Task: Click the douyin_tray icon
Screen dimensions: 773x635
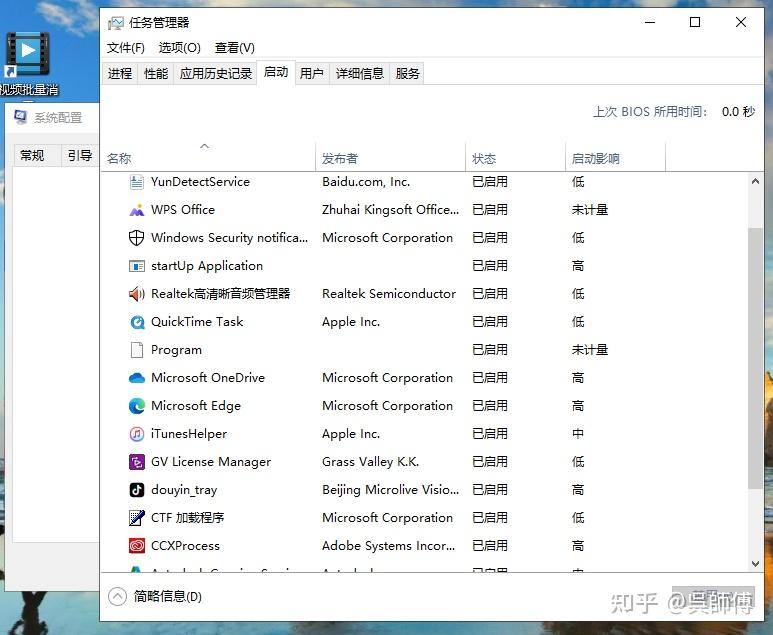Action: pos(137,490)
